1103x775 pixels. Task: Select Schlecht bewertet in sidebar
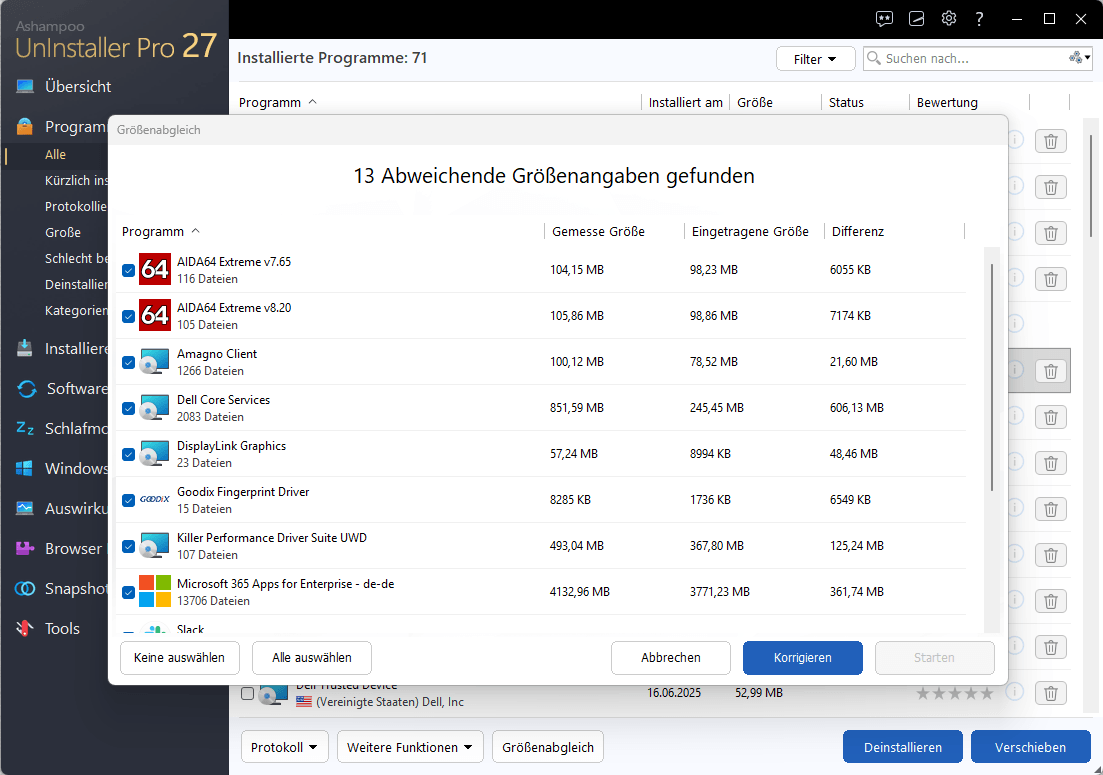pyautogui.click(x=76, y=258)
